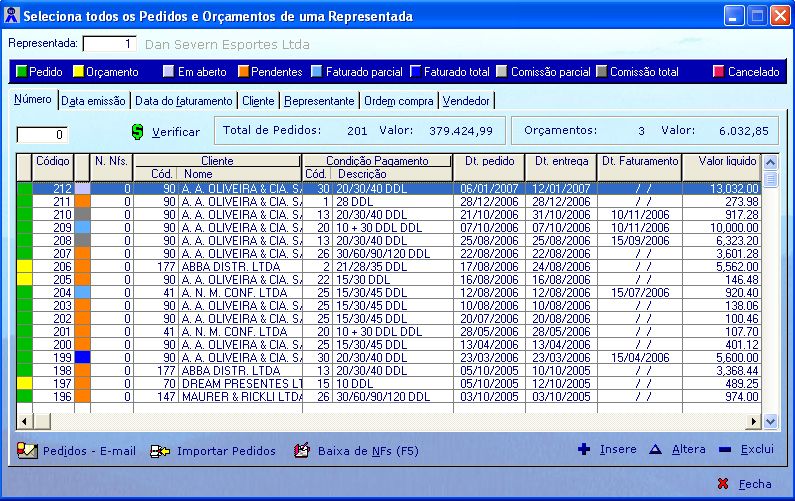The image size is (795, 501).
Task: Click the pink Cancelado legend swatch
Action: 718,72
